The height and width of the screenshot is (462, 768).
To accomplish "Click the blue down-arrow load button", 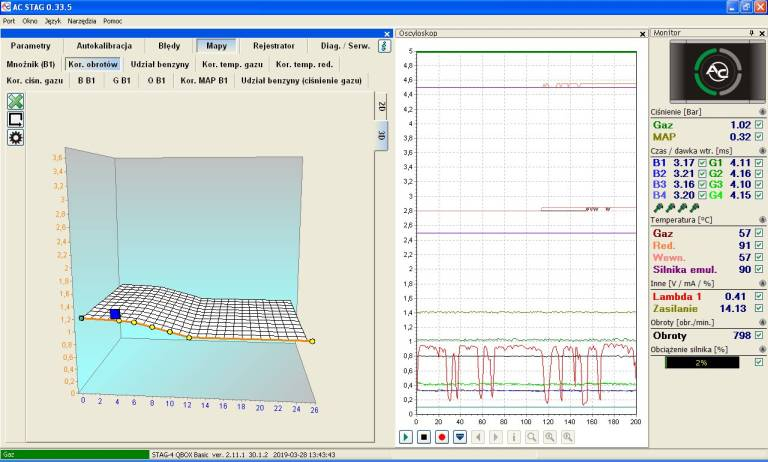I will click(460, 437).
